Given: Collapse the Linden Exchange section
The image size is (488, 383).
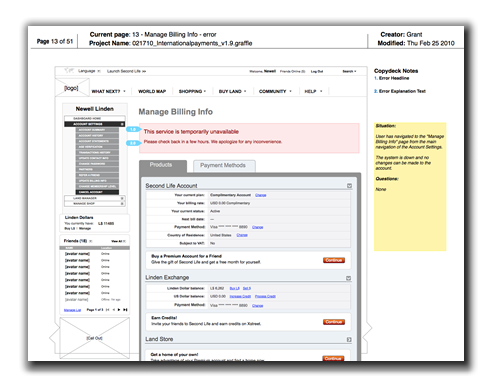Looking at the screenshot, I should (348, 278).
